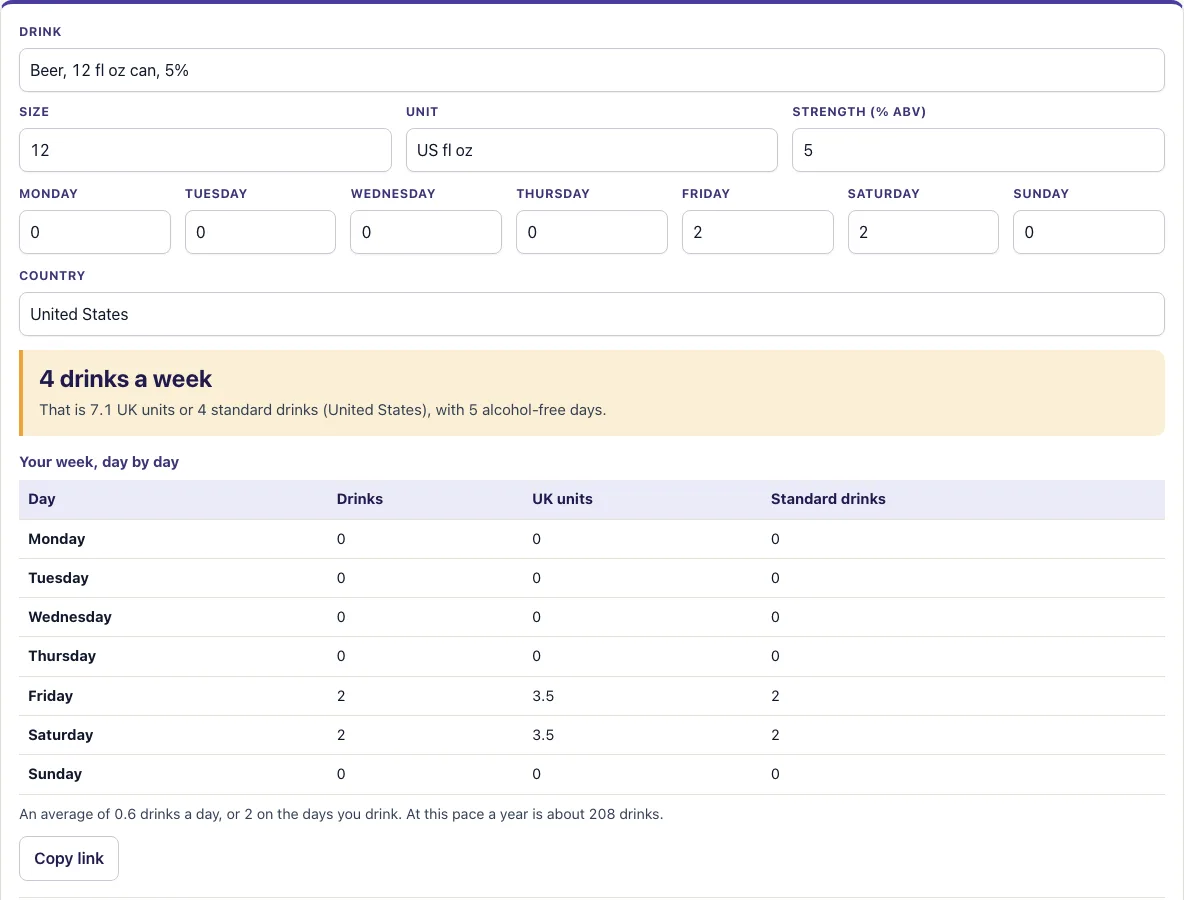This screenshot has width=1184, height=900.
Task: Click Sunday's Standard drinks cell value 0
Action: 775,774
